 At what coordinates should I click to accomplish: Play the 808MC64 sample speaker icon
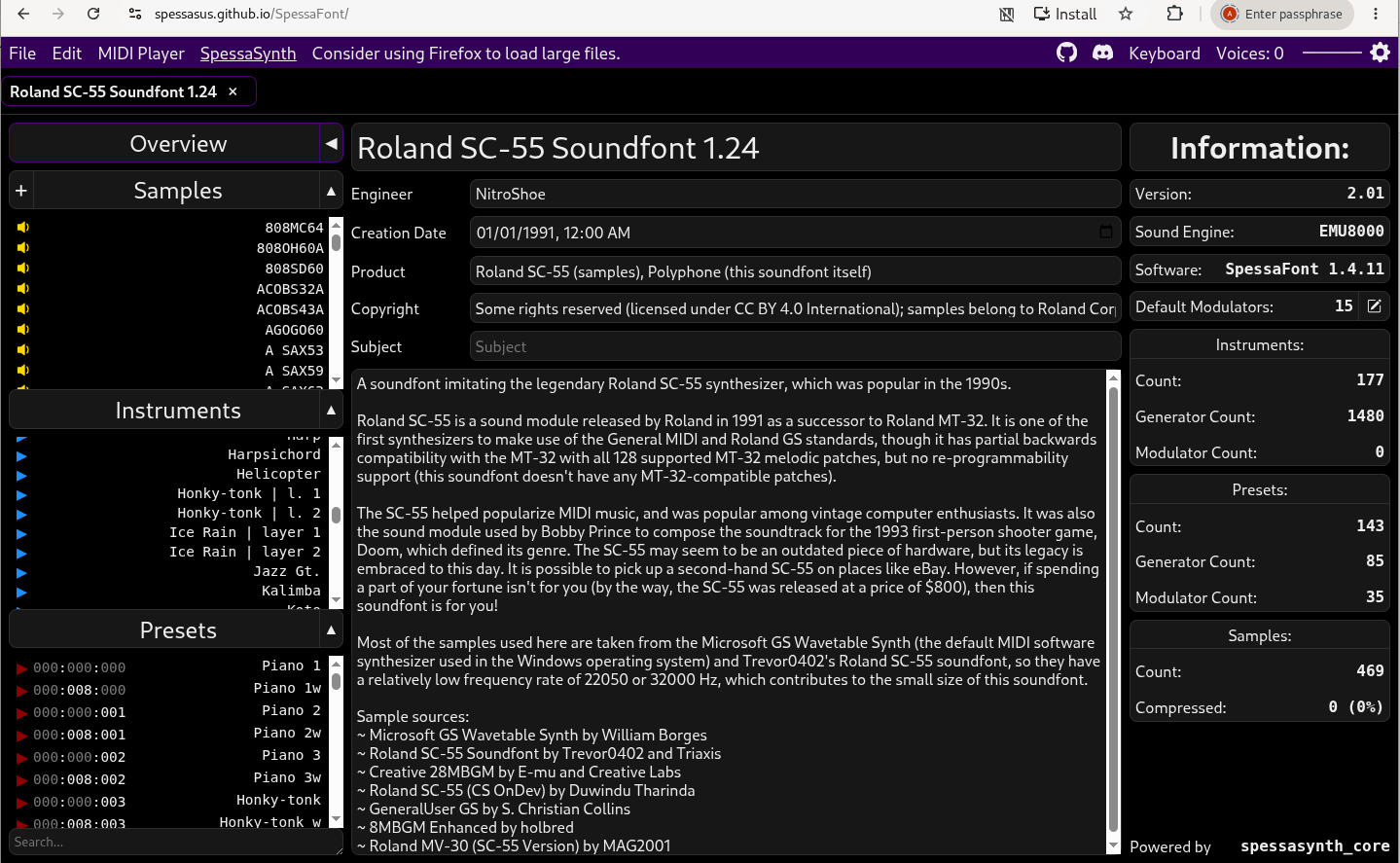(23, 228)
